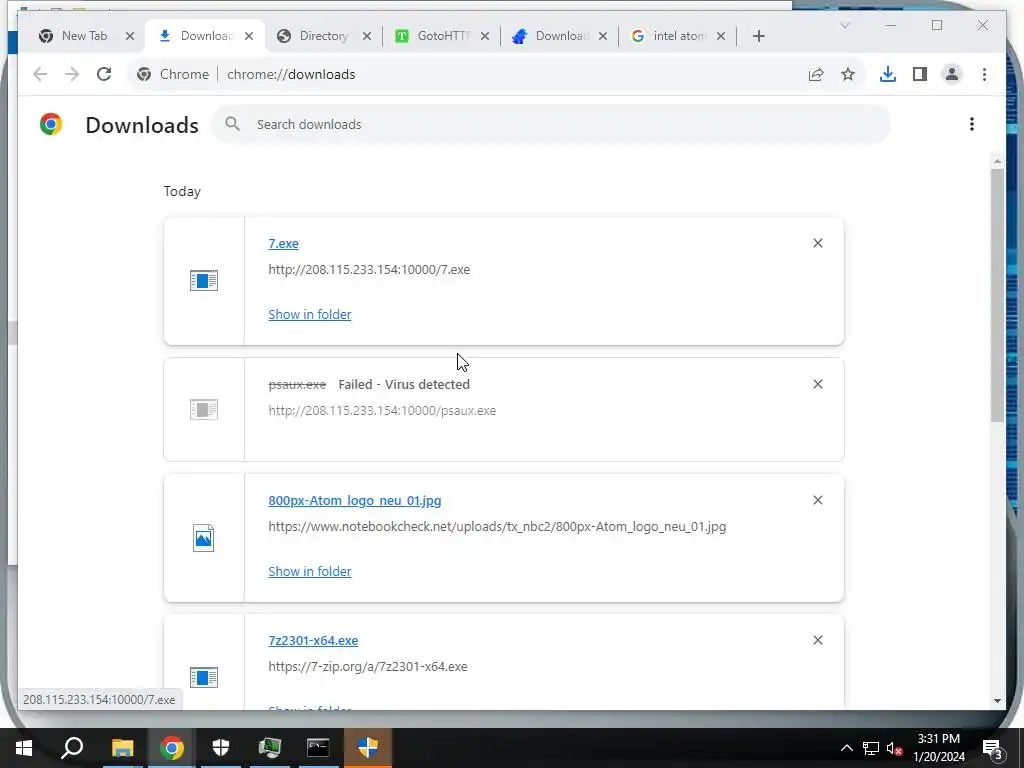
Task: Click the Failed - Virus detected status
Action: [404, 385]
